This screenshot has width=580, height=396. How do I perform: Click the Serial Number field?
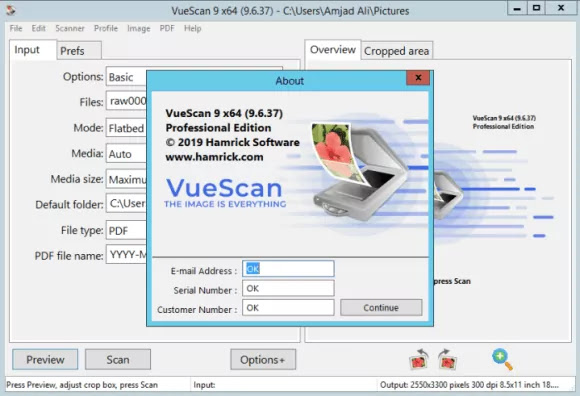click(288, 288)
